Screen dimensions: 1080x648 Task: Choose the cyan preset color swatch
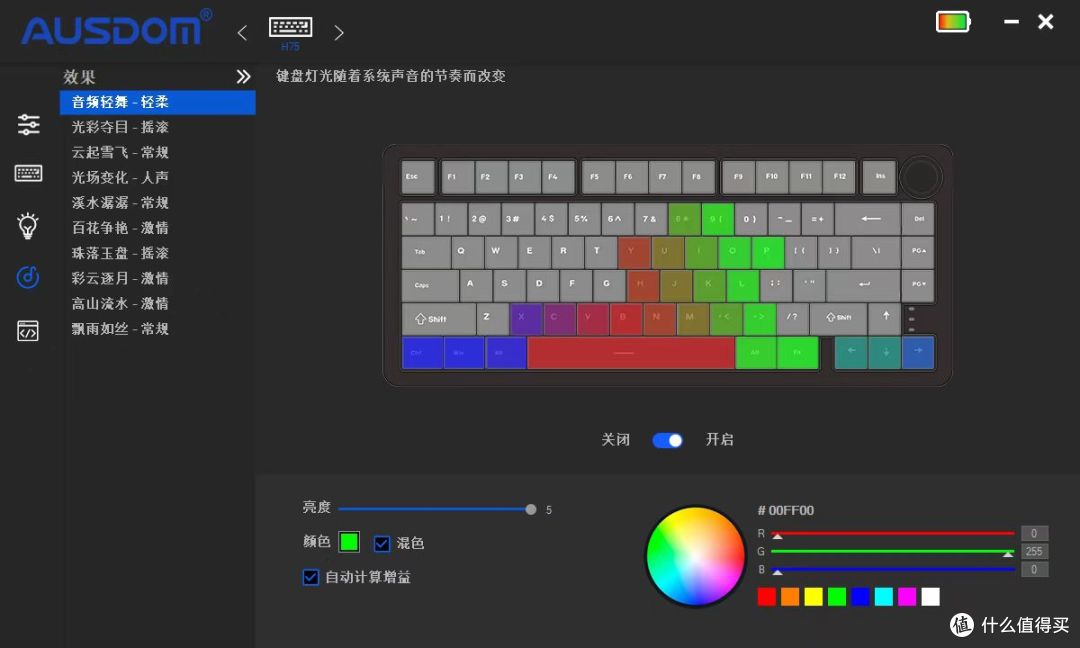(x=884, y=596)
